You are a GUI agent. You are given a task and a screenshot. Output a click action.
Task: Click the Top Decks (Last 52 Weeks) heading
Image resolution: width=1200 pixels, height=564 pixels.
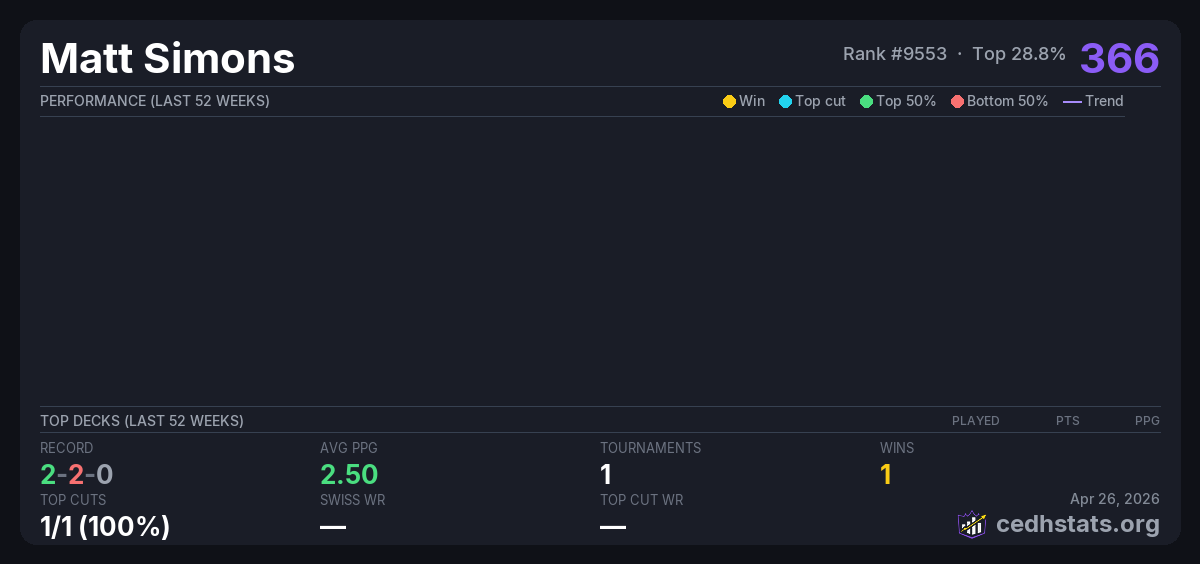coord(141,421)
